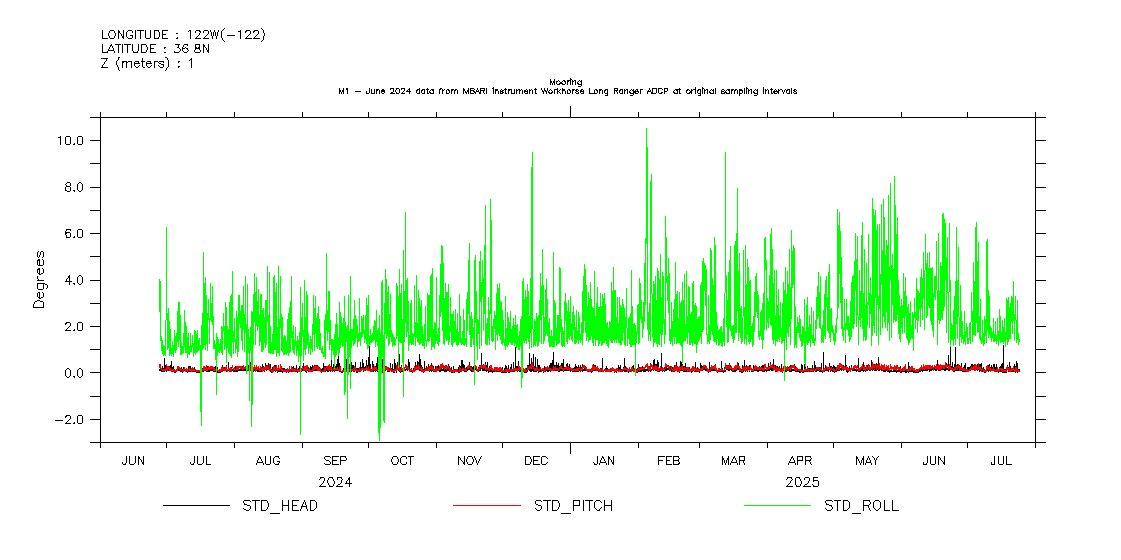Screen dimensions: 1121x560
Task: Select the 0.0 y-axis tick label
Action: click(76, 373)
